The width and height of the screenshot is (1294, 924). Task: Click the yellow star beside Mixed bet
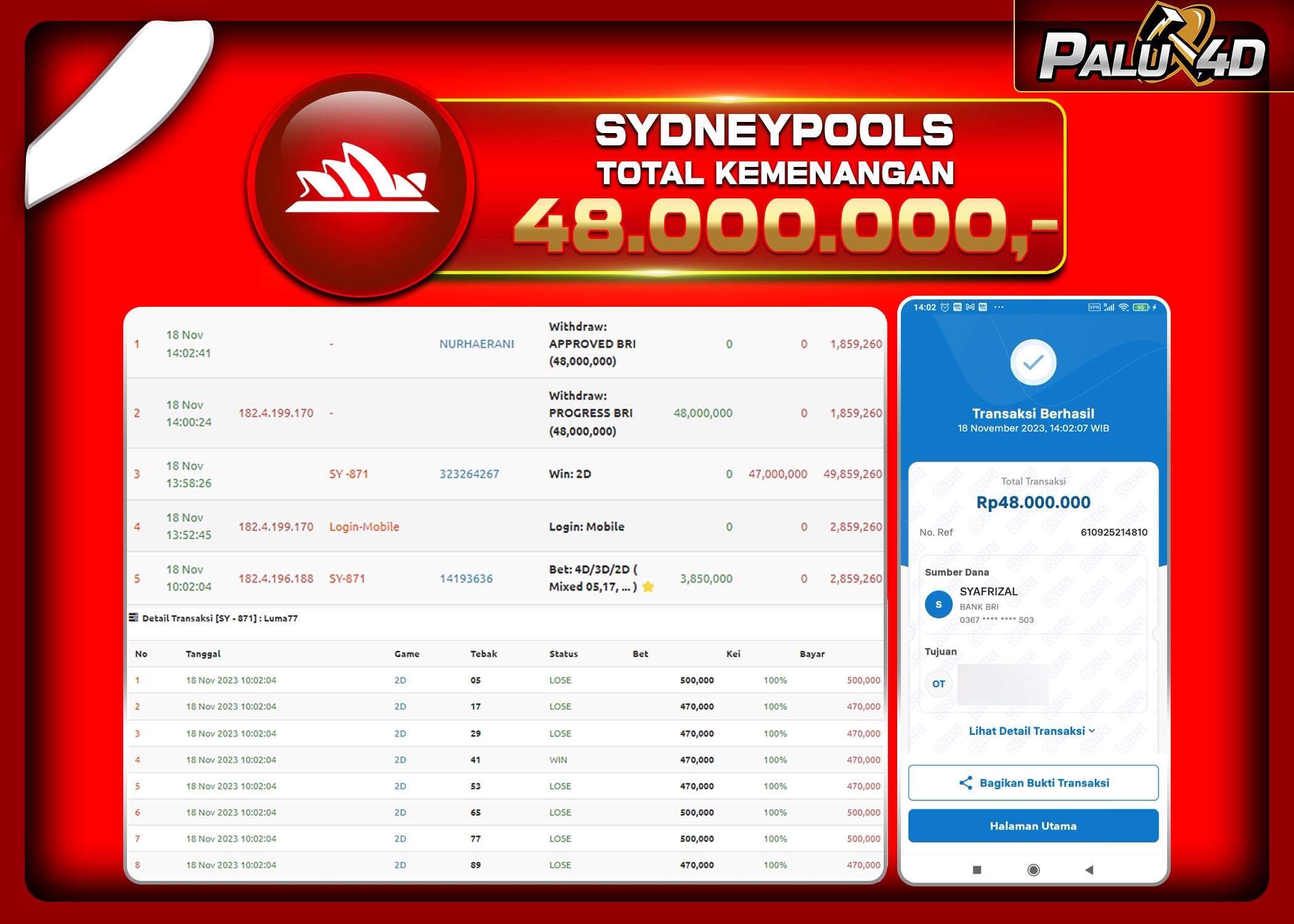coord(648,587)
